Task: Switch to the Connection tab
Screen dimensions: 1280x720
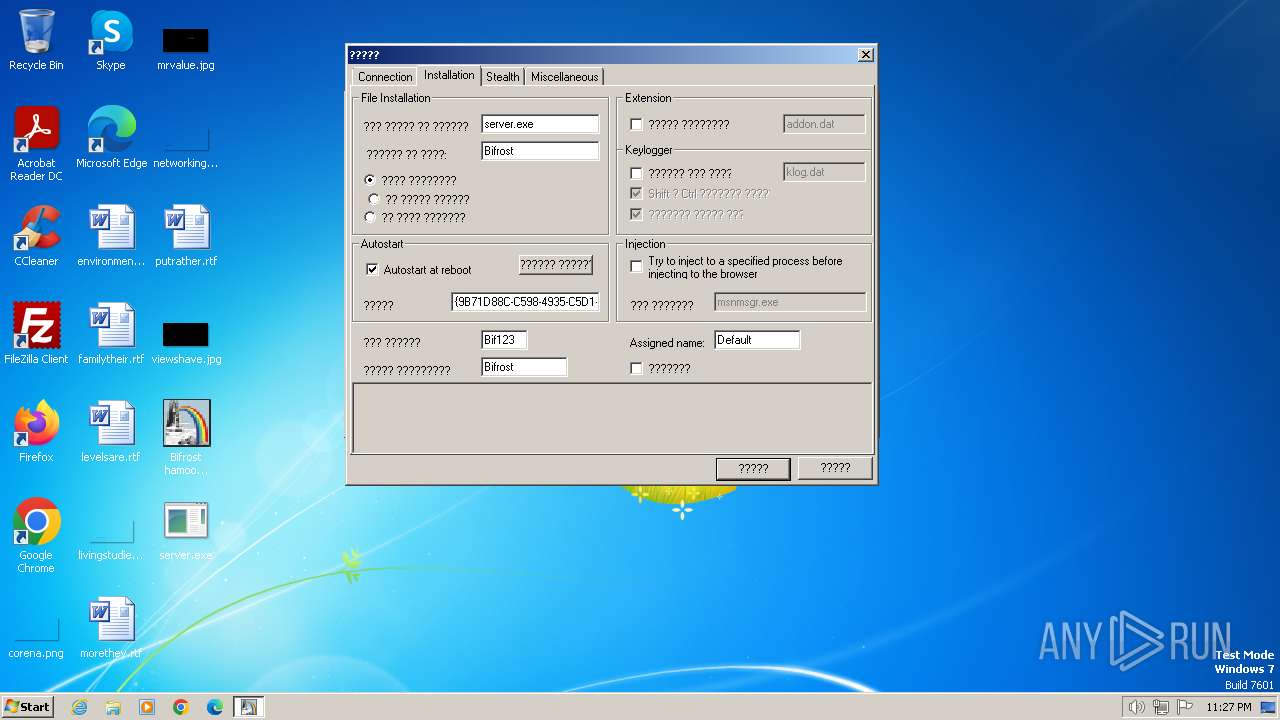Action: pyautogui.click(x=385, y=77)
